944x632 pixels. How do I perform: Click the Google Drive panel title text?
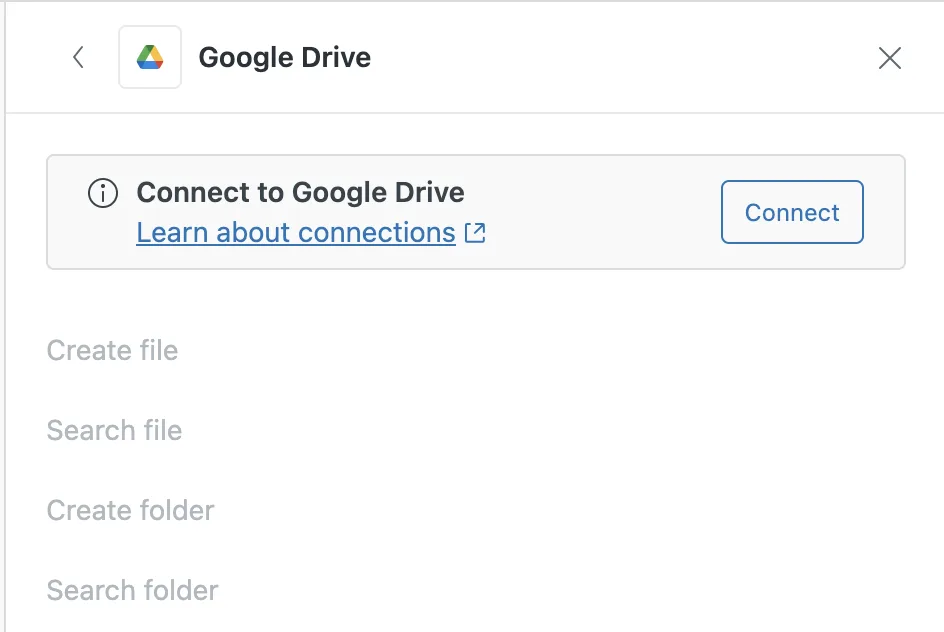pyautogui.click(x=284, y=58)
